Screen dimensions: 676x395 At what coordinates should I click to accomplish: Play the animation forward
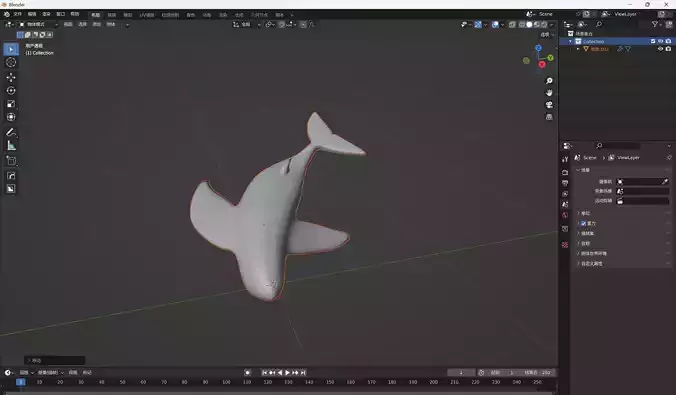[x=288, y=373]
